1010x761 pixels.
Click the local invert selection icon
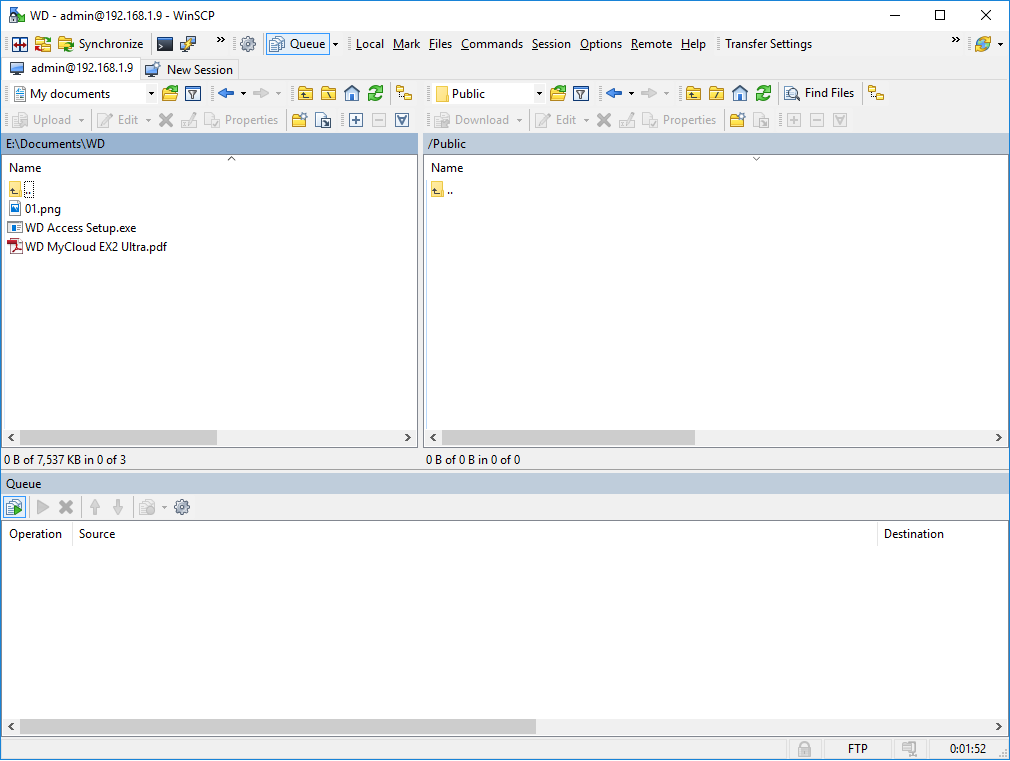(x=402, y=120)
